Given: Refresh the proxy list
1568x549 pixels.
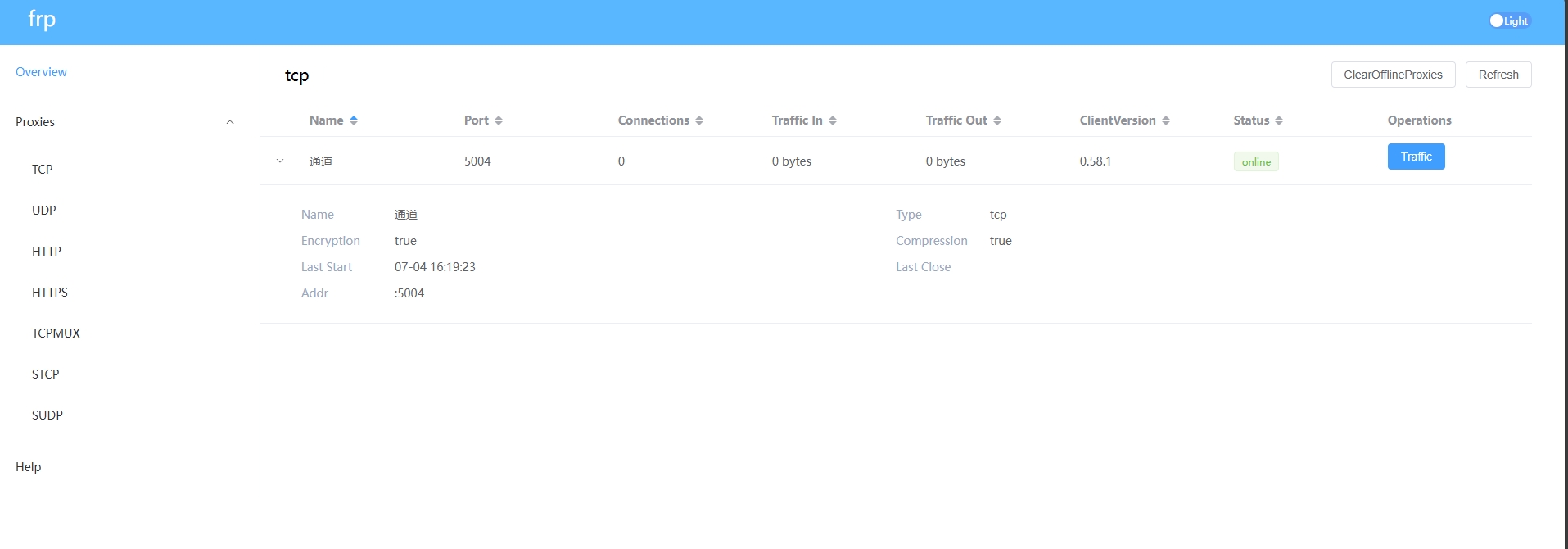Looking at the screenshot, I should click(x=1498, y=75).
